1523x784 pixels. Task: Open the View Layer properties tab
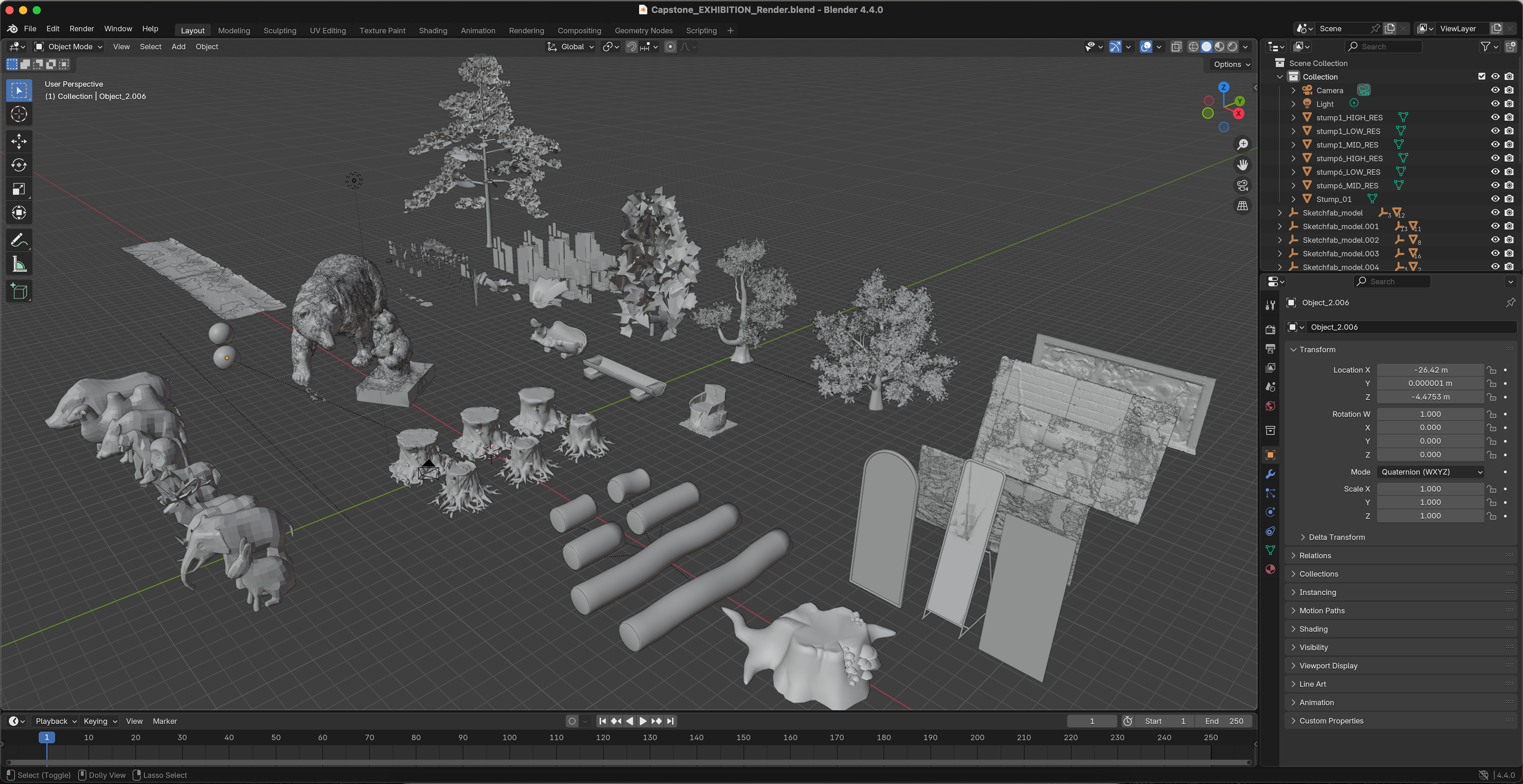click(x=1270, y=368)
